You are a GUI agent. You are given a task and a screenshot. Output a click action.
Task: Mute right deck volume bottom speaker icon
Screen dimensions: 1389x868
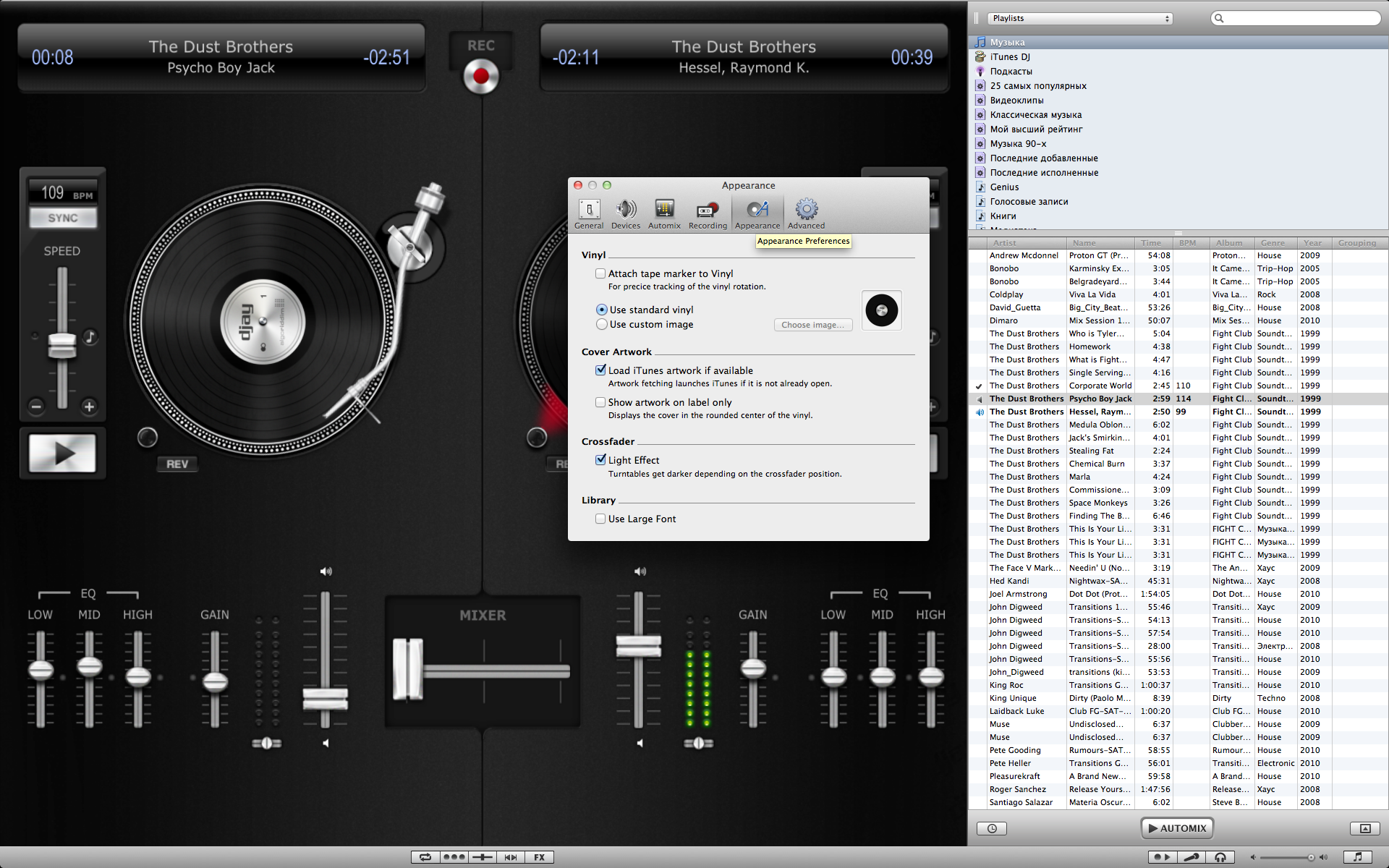(x=640, y=743)
